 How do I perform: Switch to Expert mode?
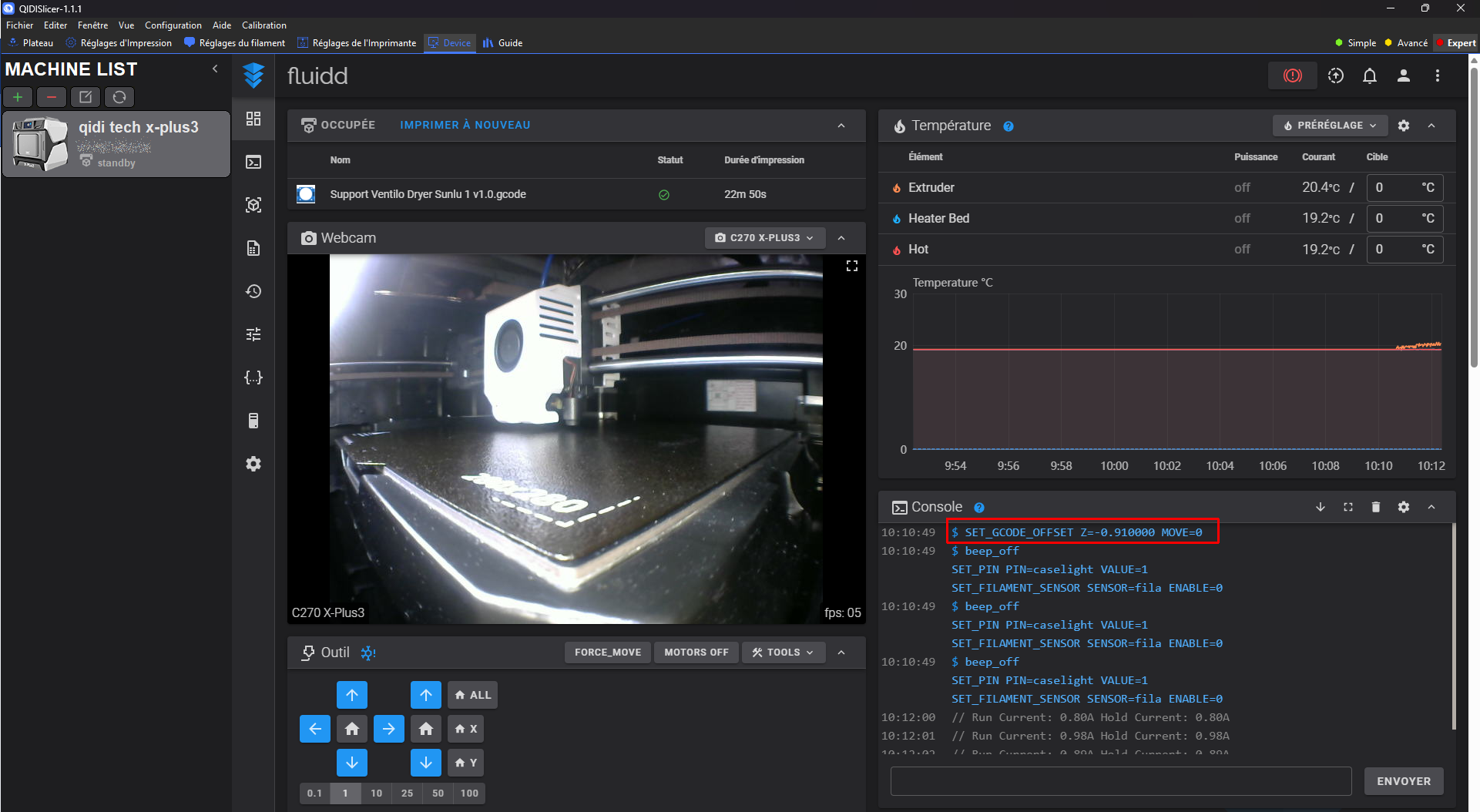coord(1456,43)
